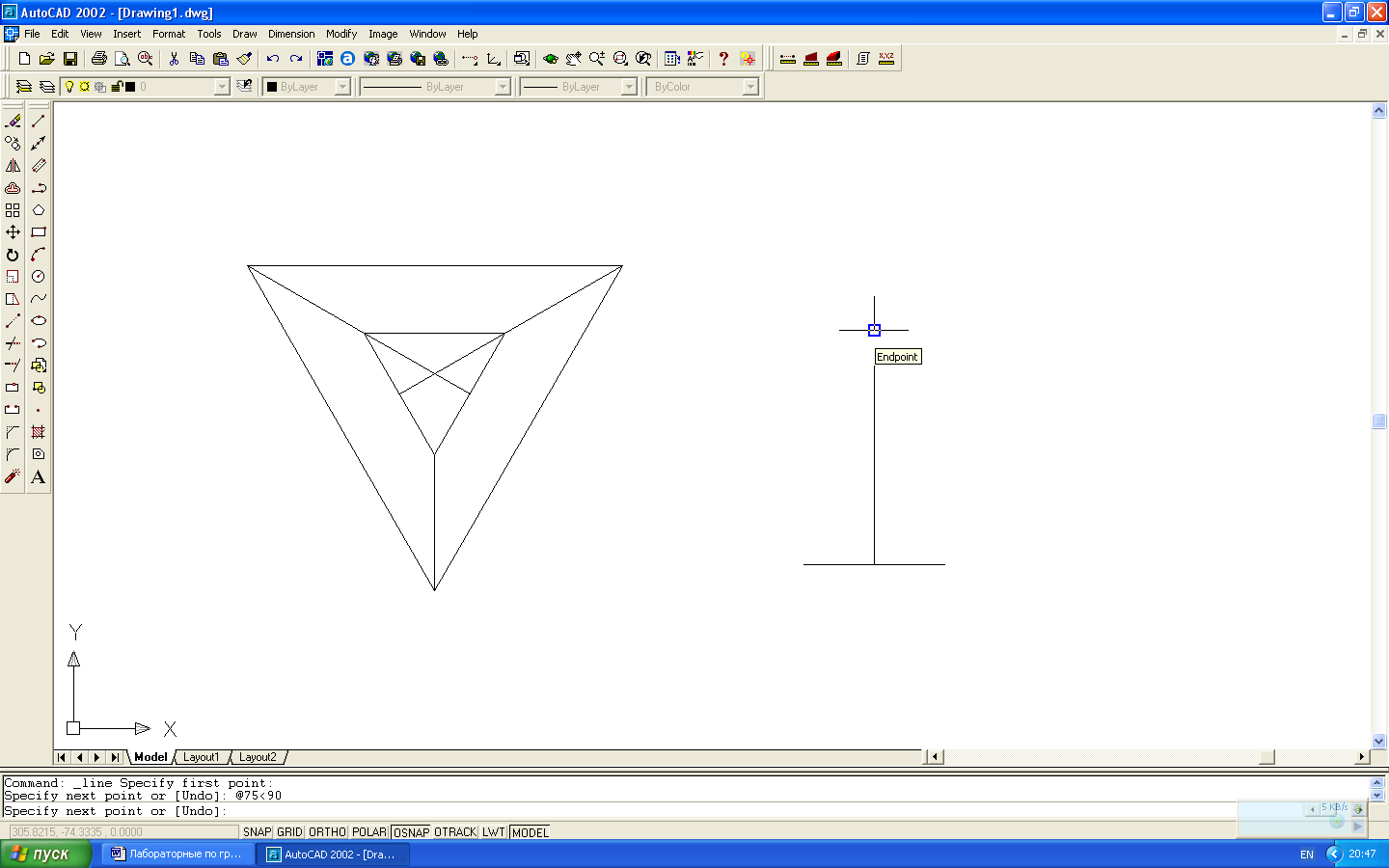
Task: Select the Multiline Text tool
Action: point(39,476)
